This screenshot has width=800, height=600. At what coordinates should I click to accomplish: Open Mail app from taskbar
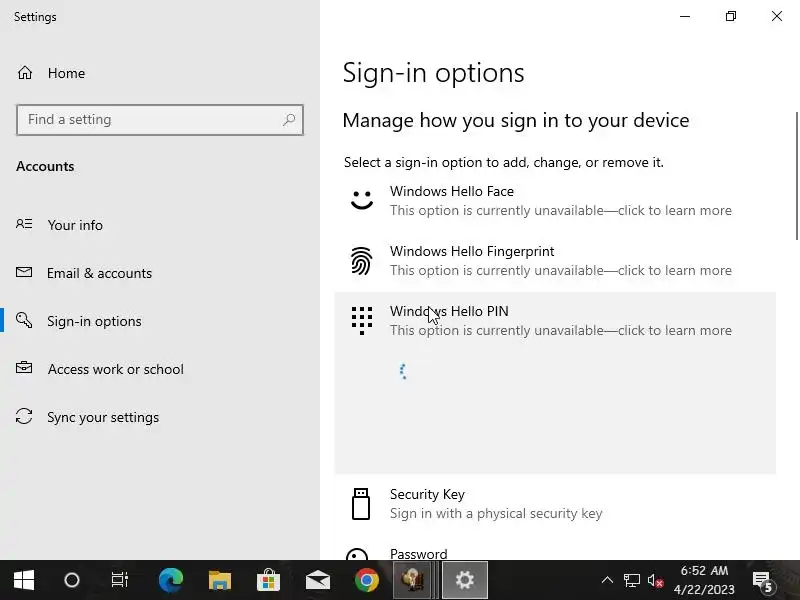coord(317,580)
